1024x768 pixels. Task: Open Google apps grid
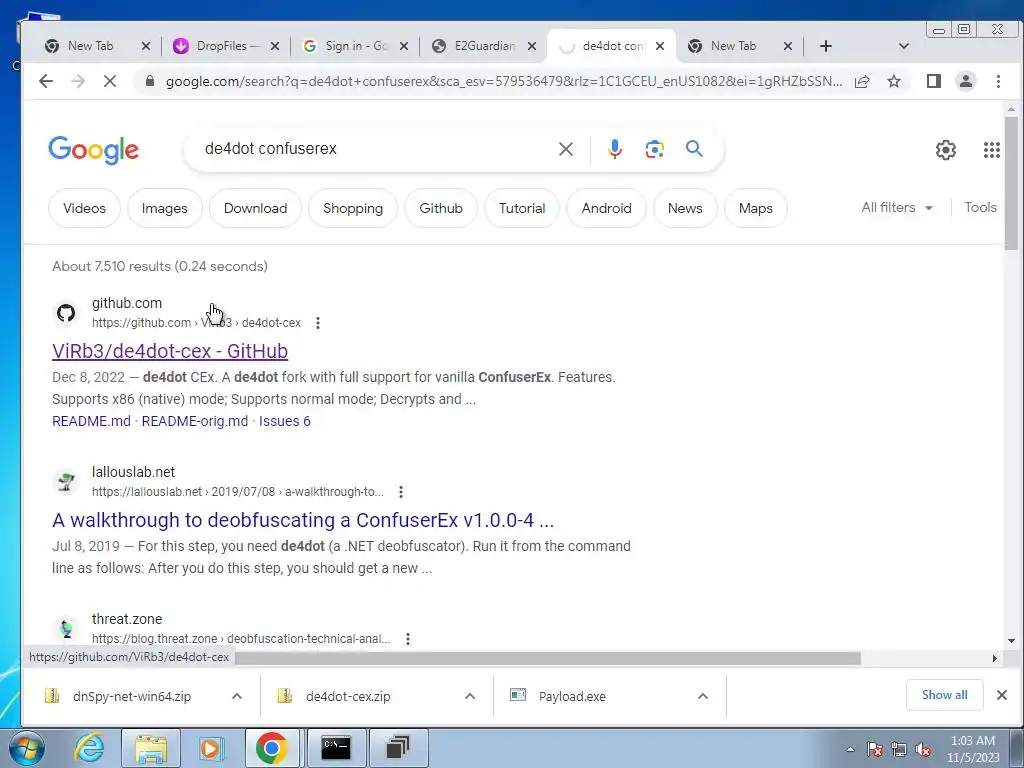pyautogui.click(x=991, y=150)
